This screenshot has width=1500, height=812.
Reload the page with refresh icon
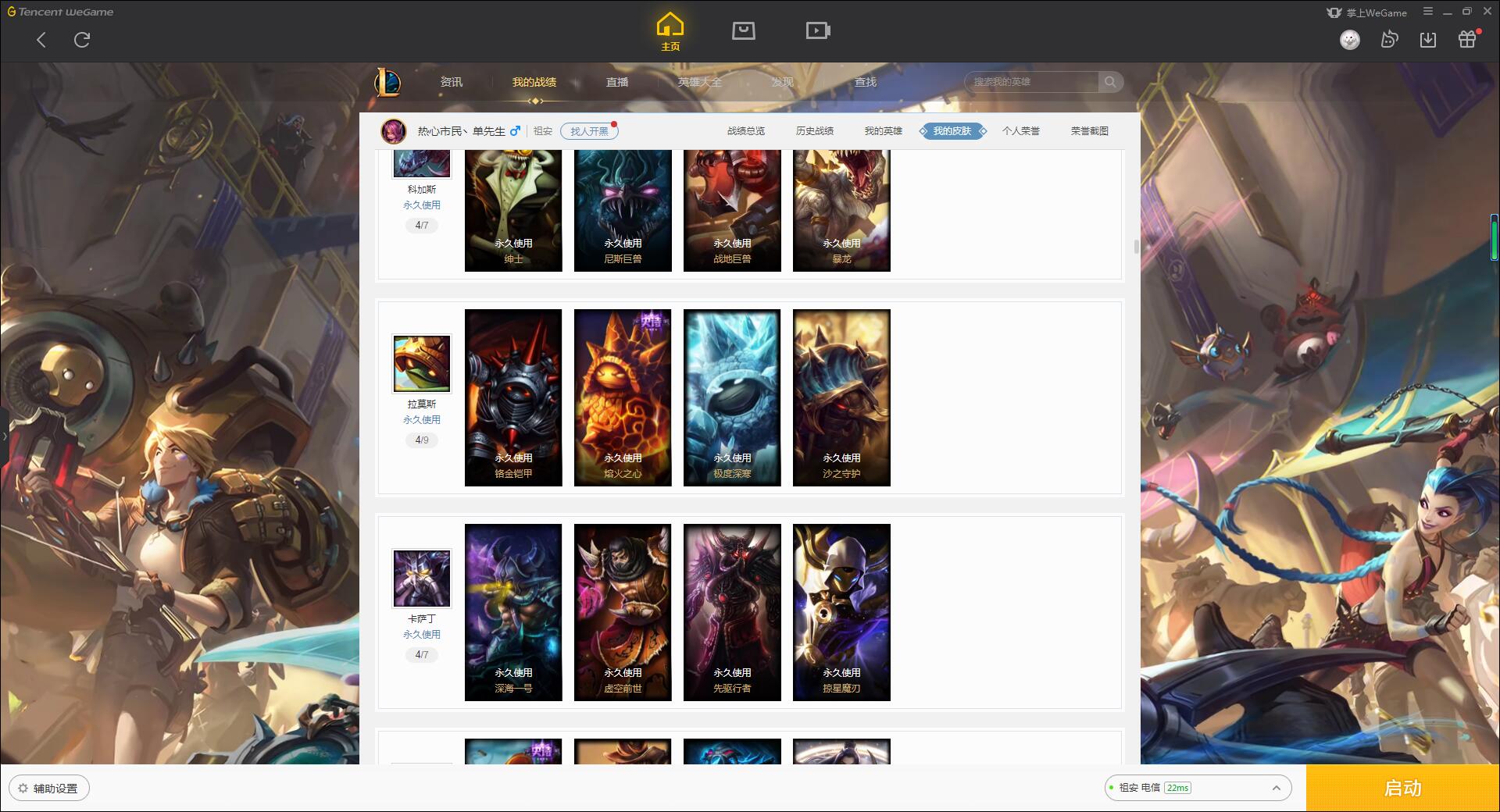(x=82, y=40)
